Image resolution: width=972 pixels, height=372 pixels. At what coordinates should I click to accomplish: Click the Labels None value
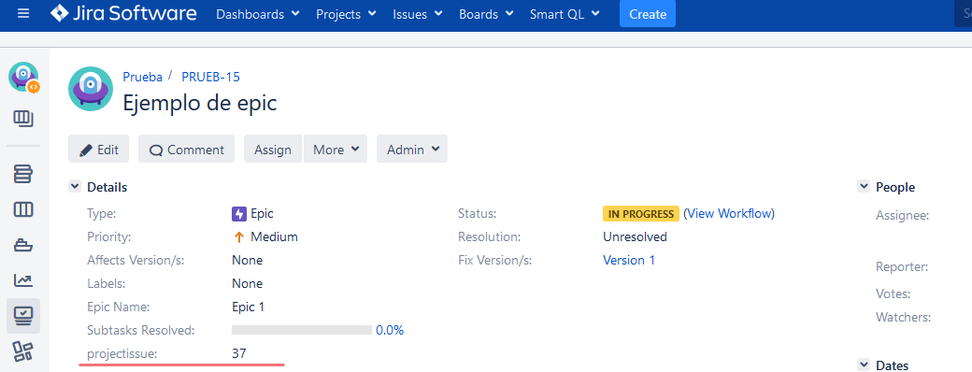pos(247,284)
